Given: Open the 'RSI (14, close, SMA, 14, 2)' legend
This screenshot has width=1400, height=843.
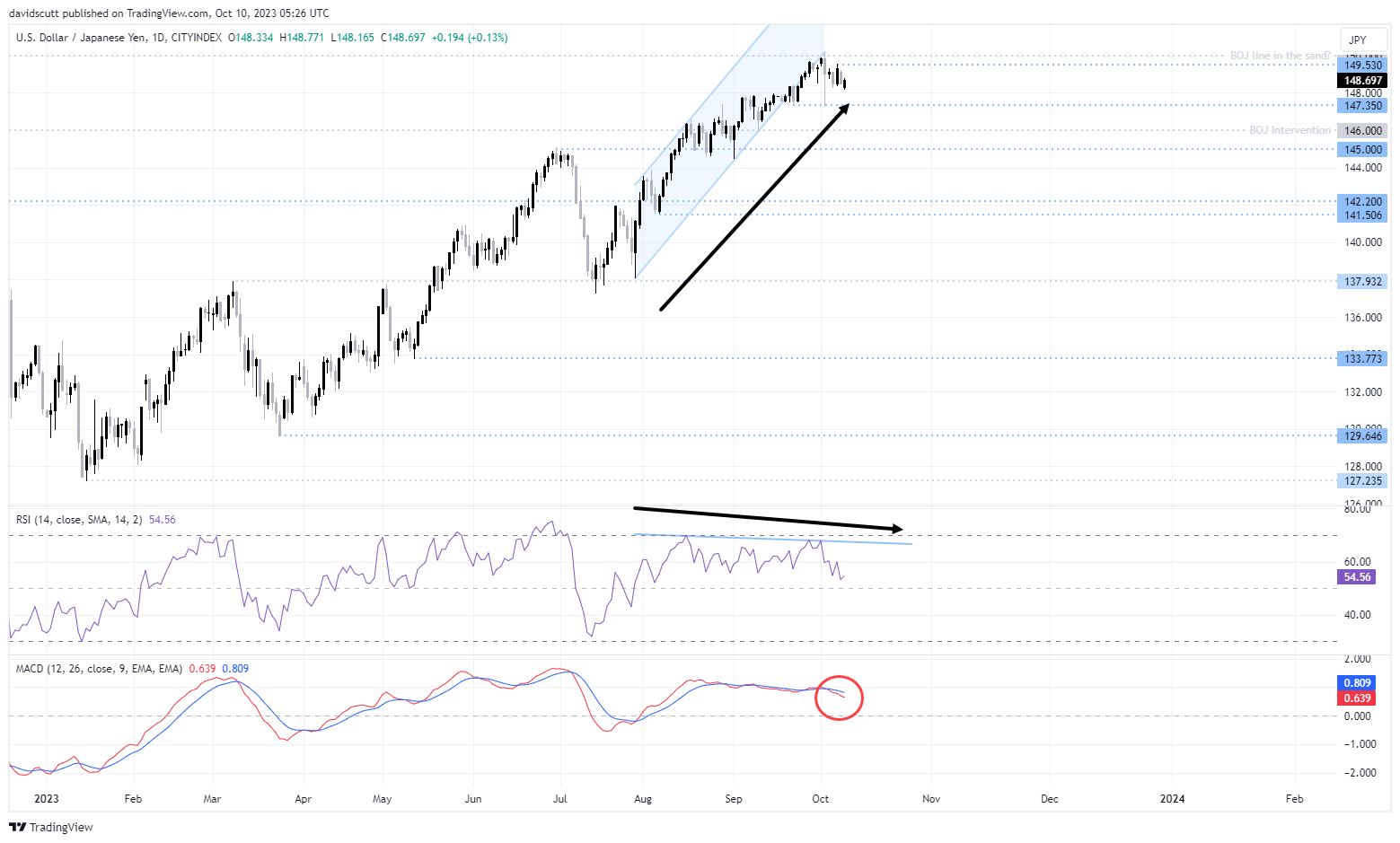Looking at the screenshot, I should (79, 520).
